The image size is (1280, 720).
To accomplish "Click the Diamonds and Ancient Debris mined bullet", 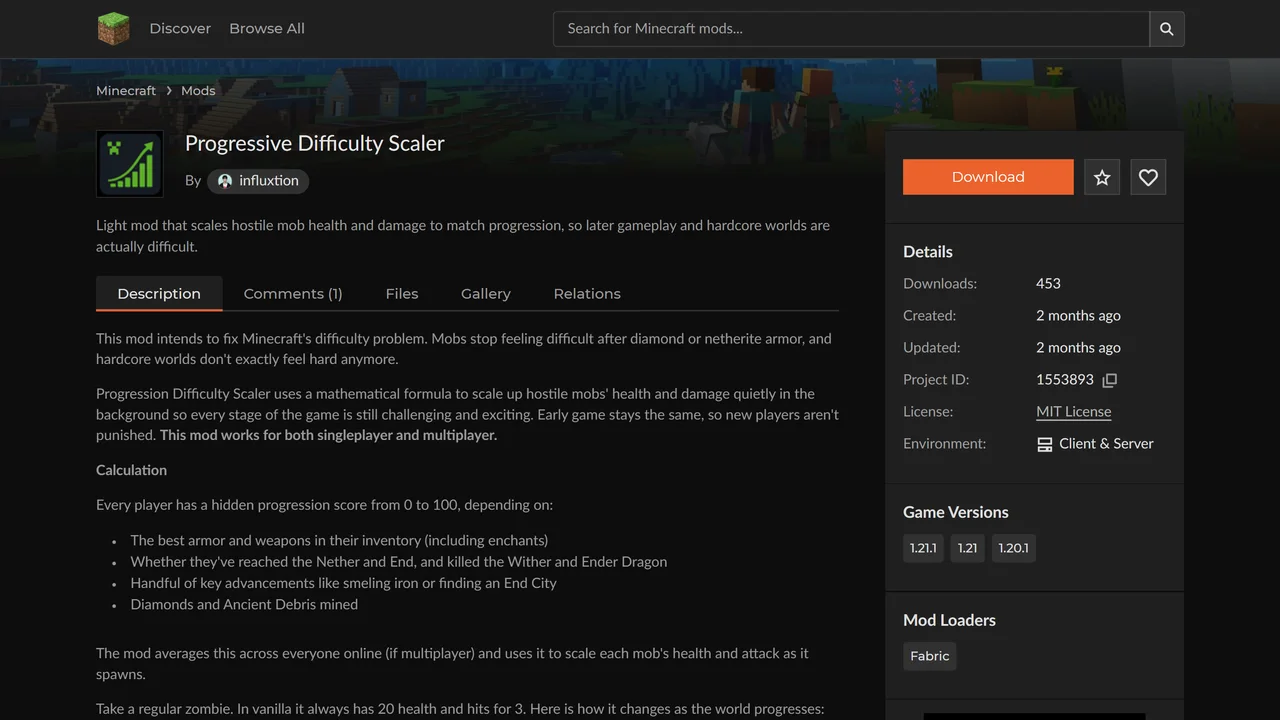I will (x=244, y=605).
